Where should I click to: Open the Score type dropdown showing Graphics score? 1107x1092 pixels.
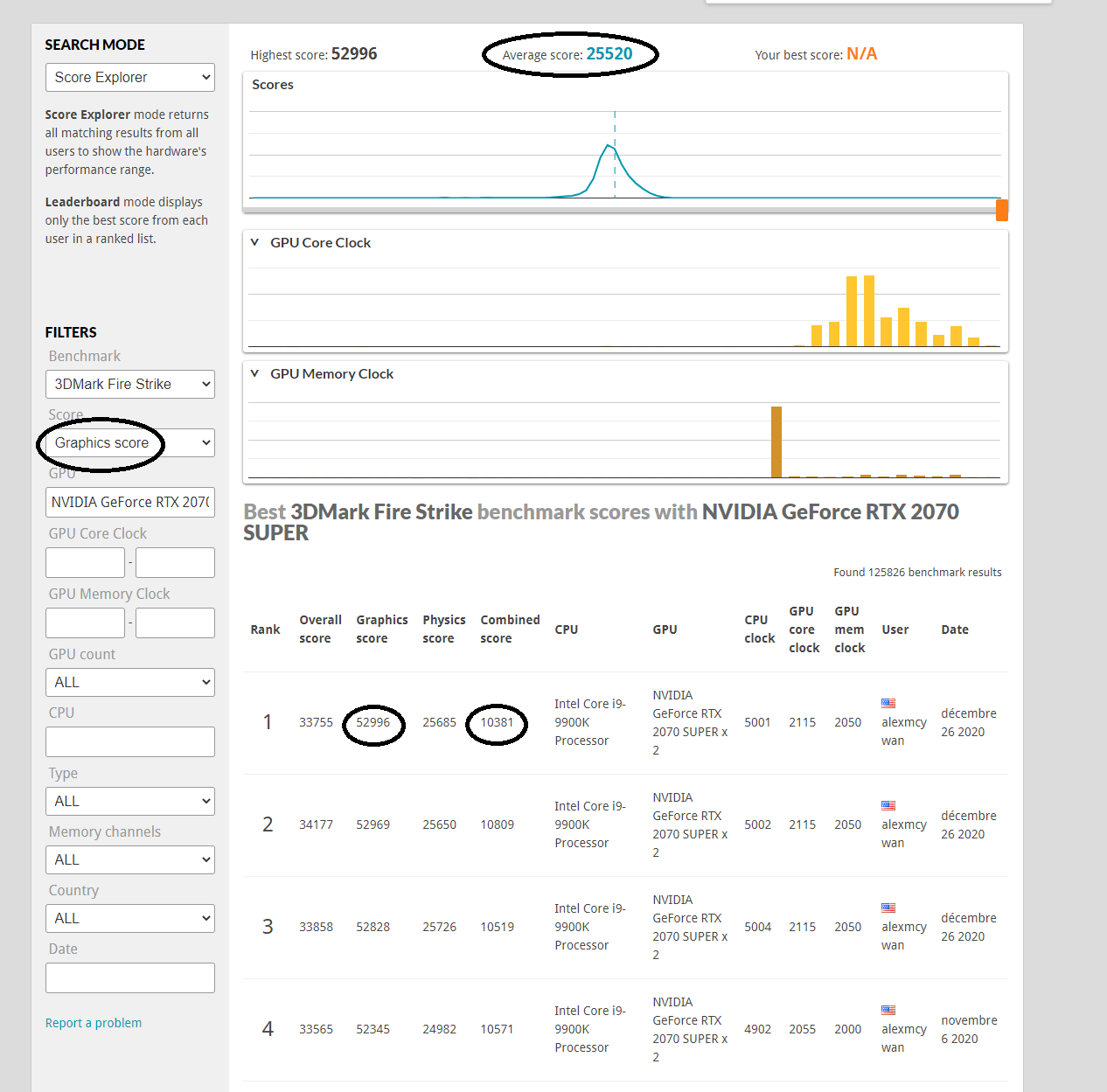[129, 442]
